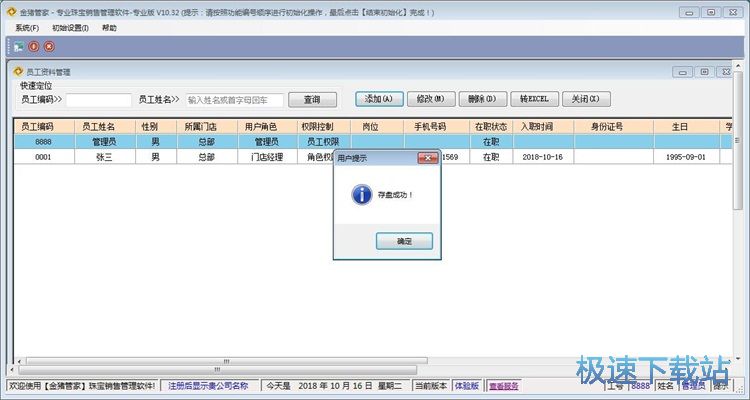Open the 系统(F) menu
Viewport: 750px width, 400px height.
27,28
